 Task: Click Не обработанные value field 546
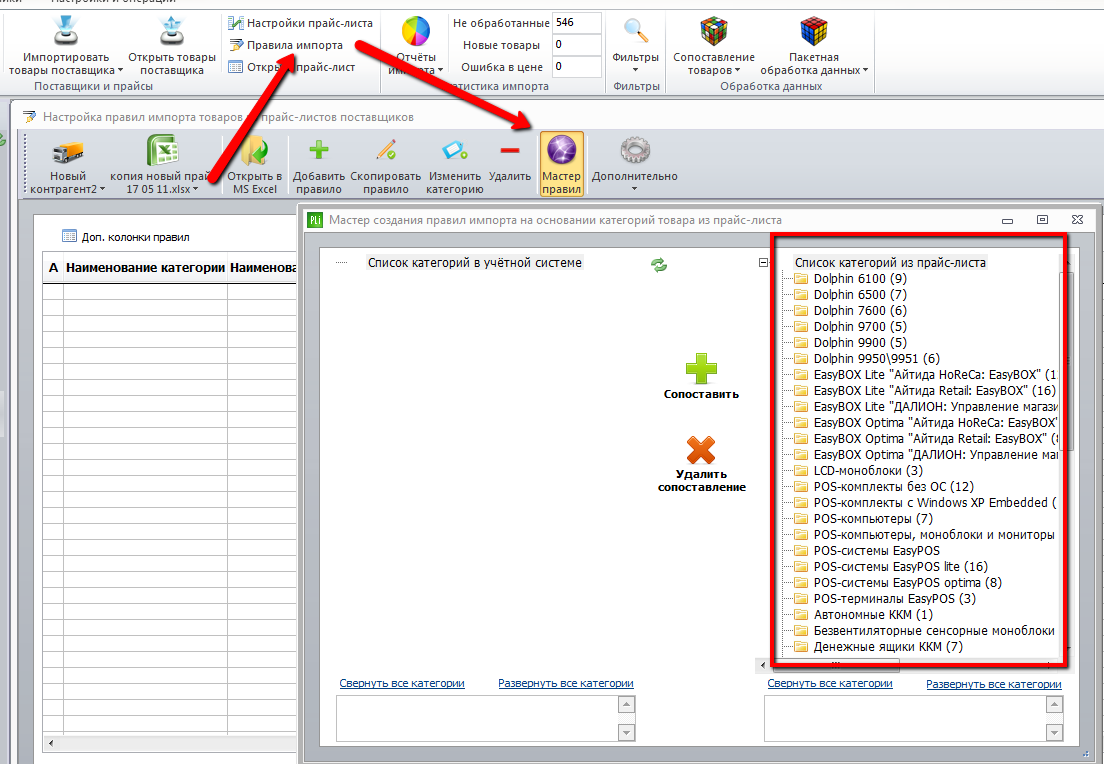coord(577,23)
